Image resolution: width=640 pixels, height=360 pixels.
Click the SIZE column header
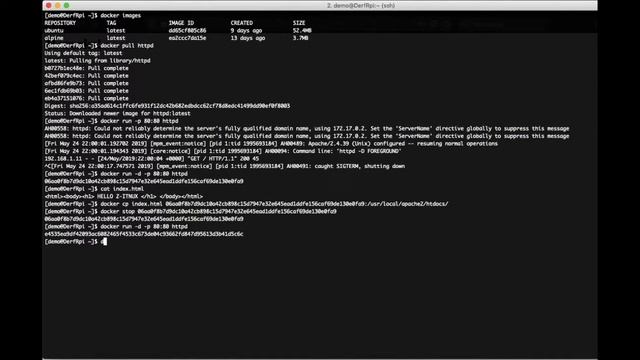pos(299,23)
